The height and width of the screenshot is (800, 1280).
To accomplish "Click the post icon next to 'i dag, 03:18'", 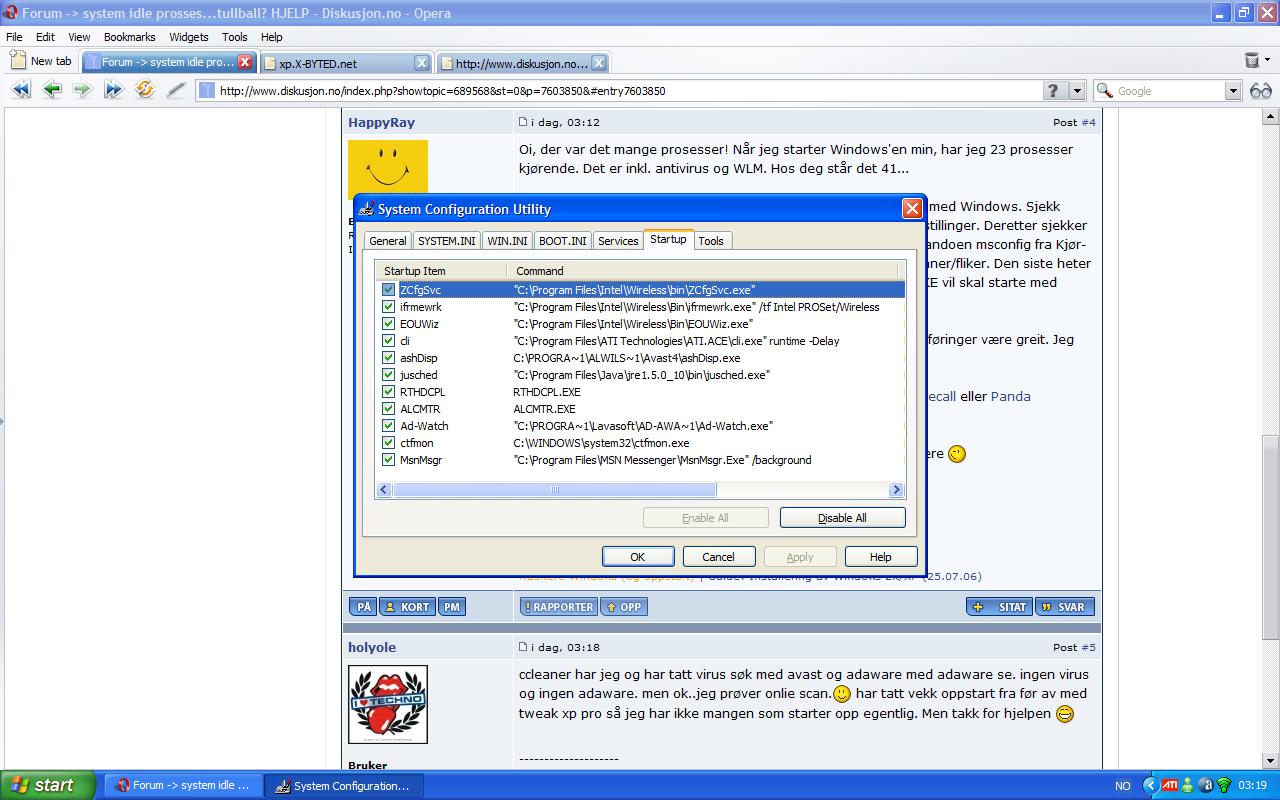I will (x=522, y=647).
